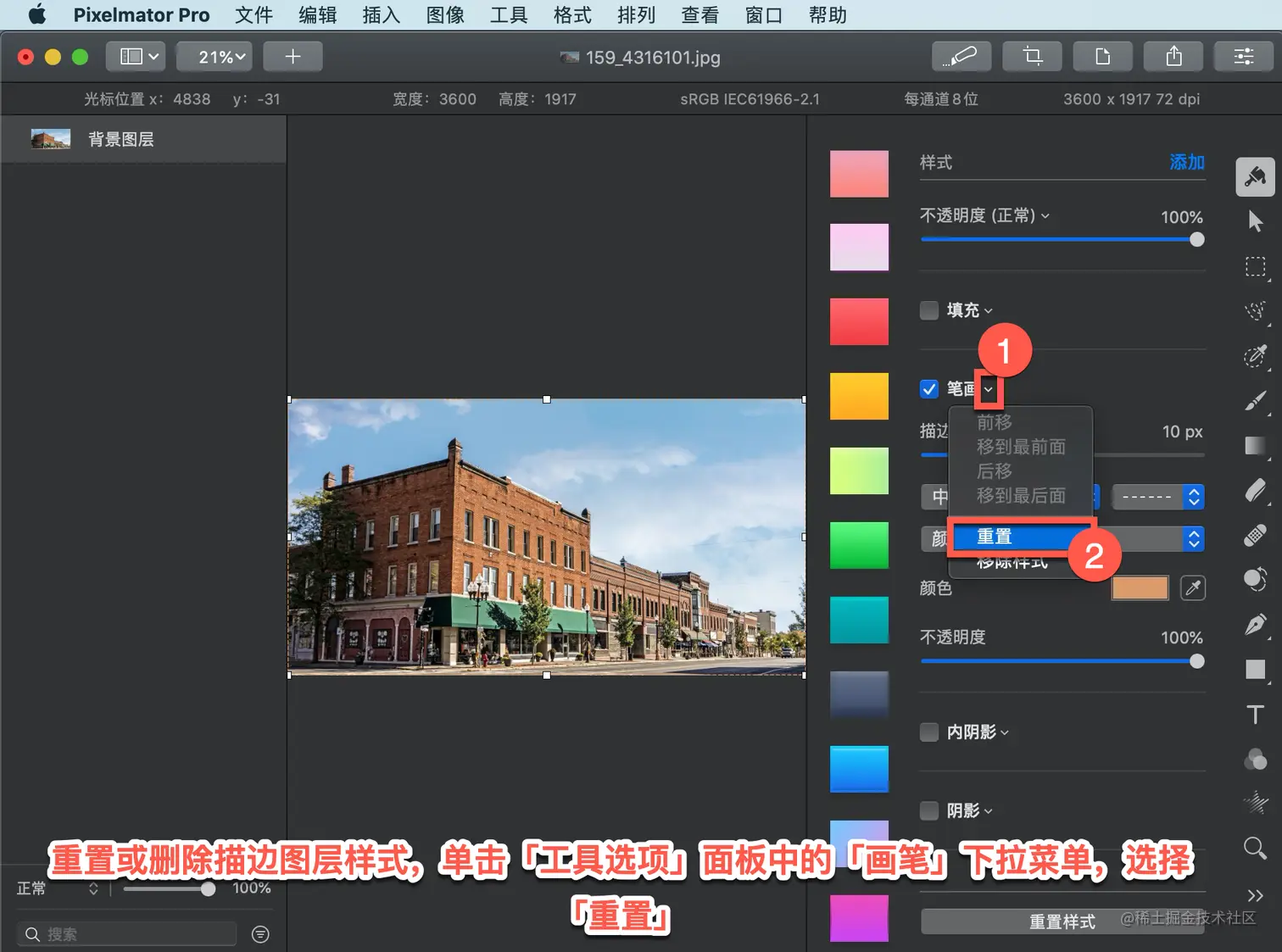Viewport: 1282px width, 952px height.
Task: Open the layer filter icon beside search
Action: pos(261,934)
